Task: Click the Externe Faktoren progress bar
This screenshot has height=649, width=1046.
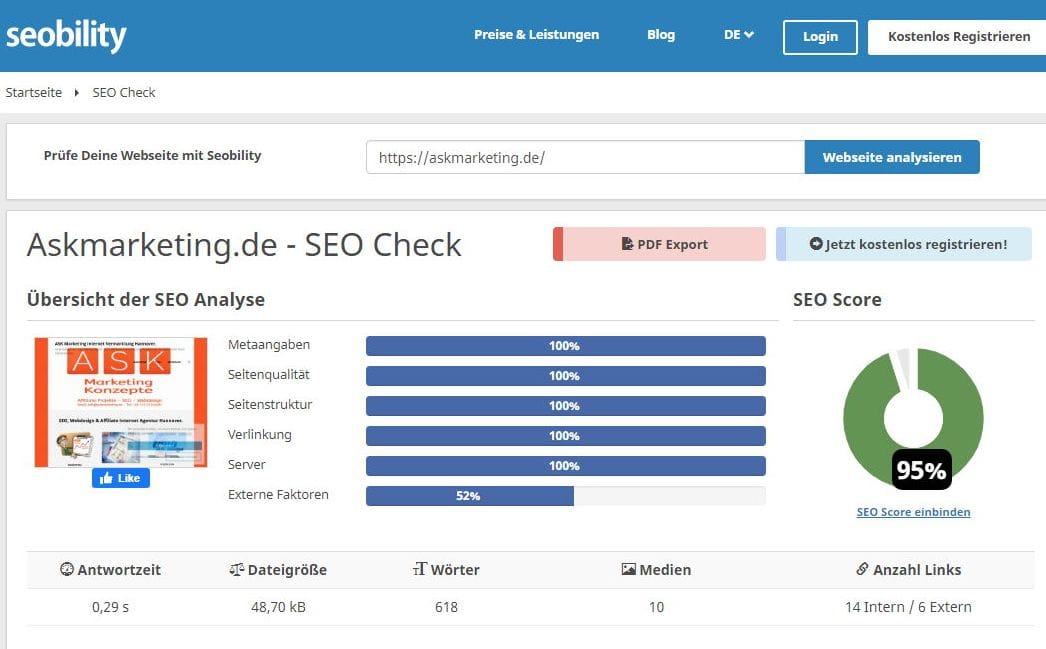Action: (x=565, y=496)
